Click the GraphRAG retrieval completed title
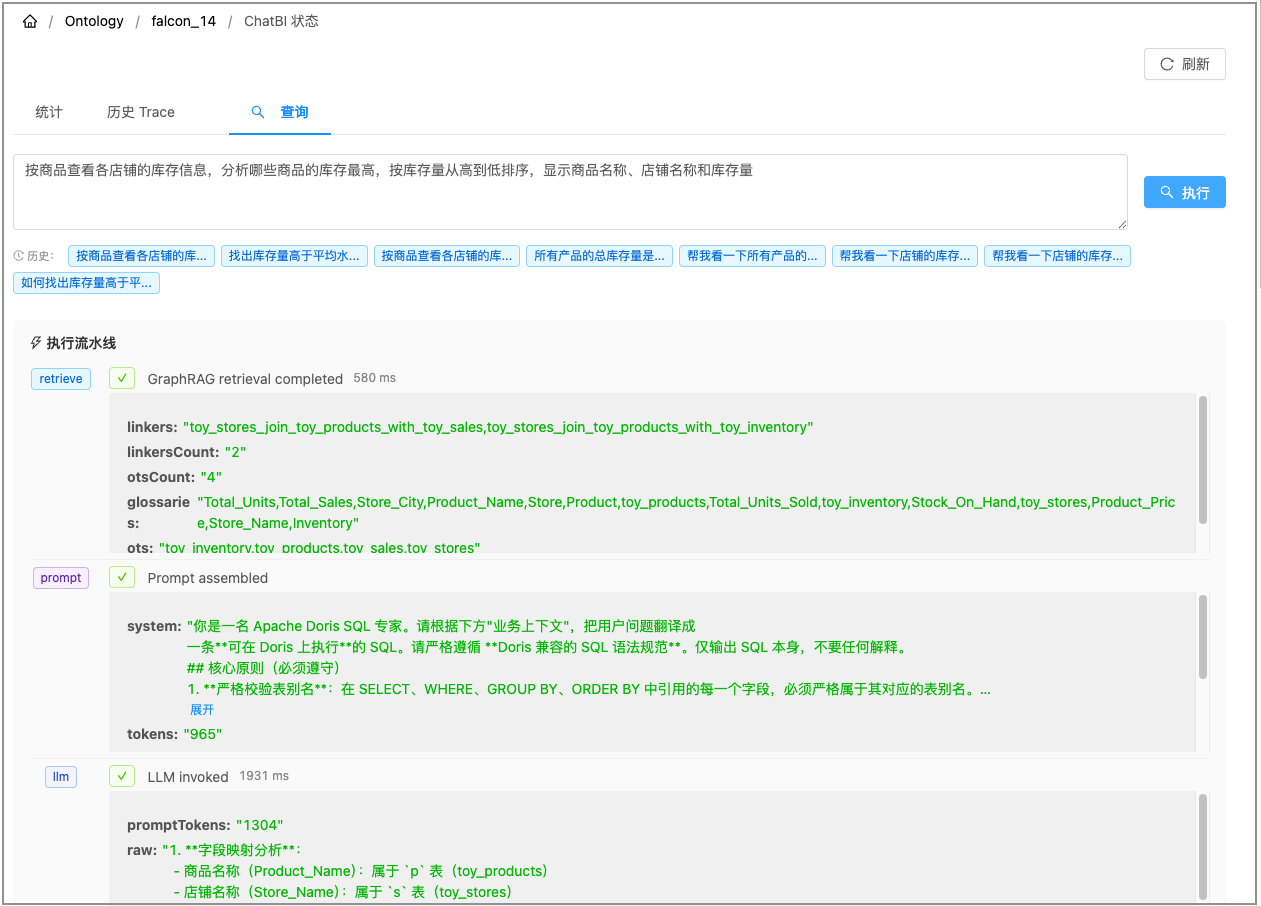This screenshot has height=906, width=1261. [245, 379]
